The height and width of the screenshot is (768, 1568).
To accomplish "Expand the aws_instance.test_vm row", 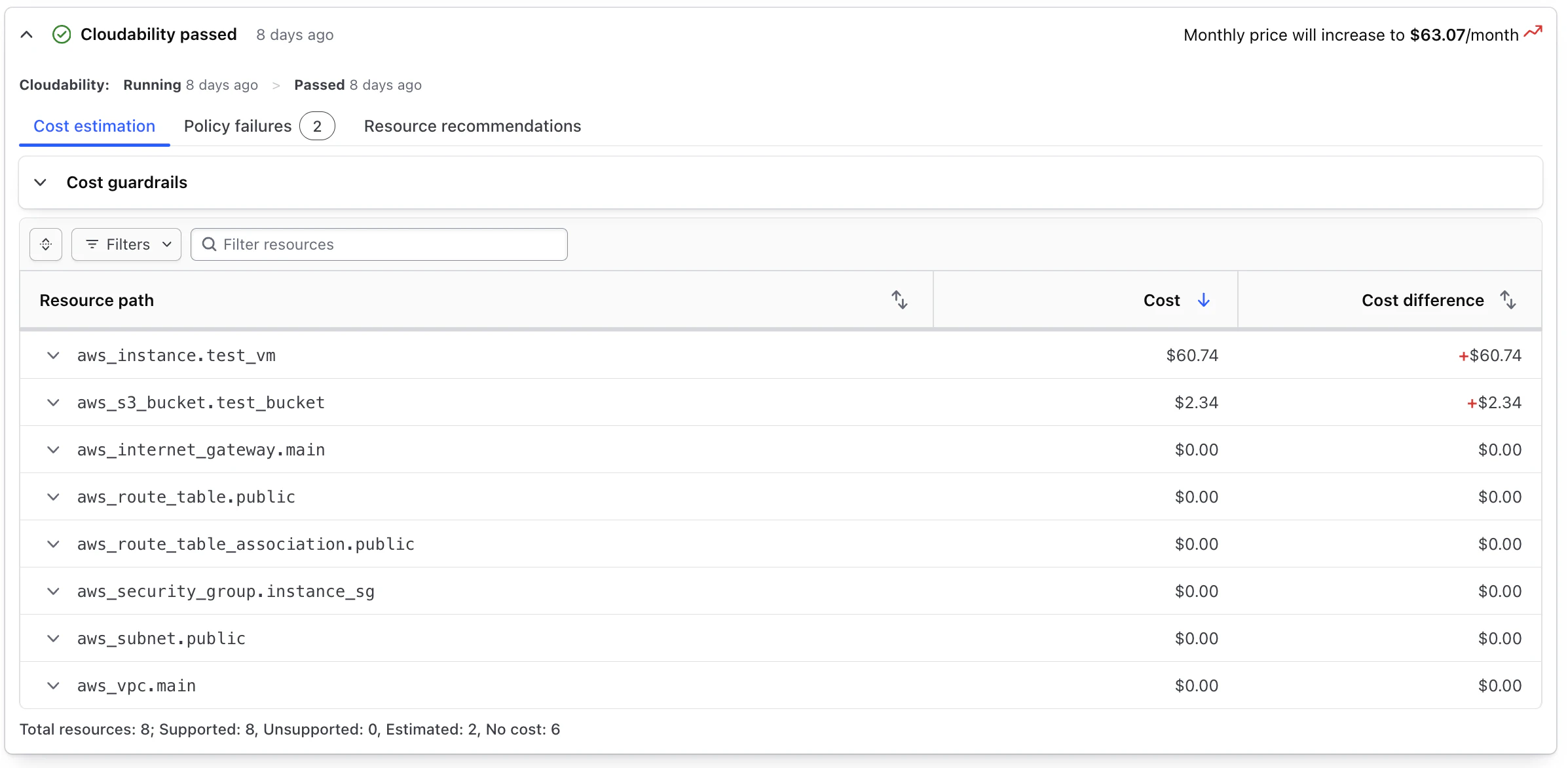I will (54, 355).
